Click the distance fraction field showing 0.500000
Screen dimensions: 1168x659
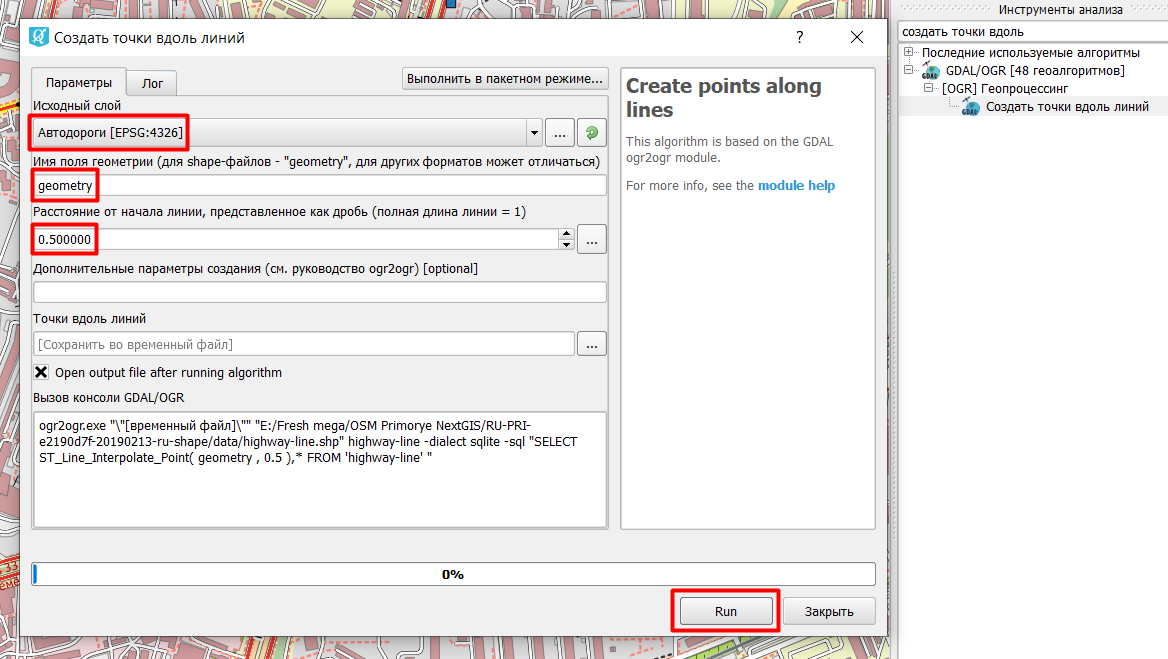296,240
